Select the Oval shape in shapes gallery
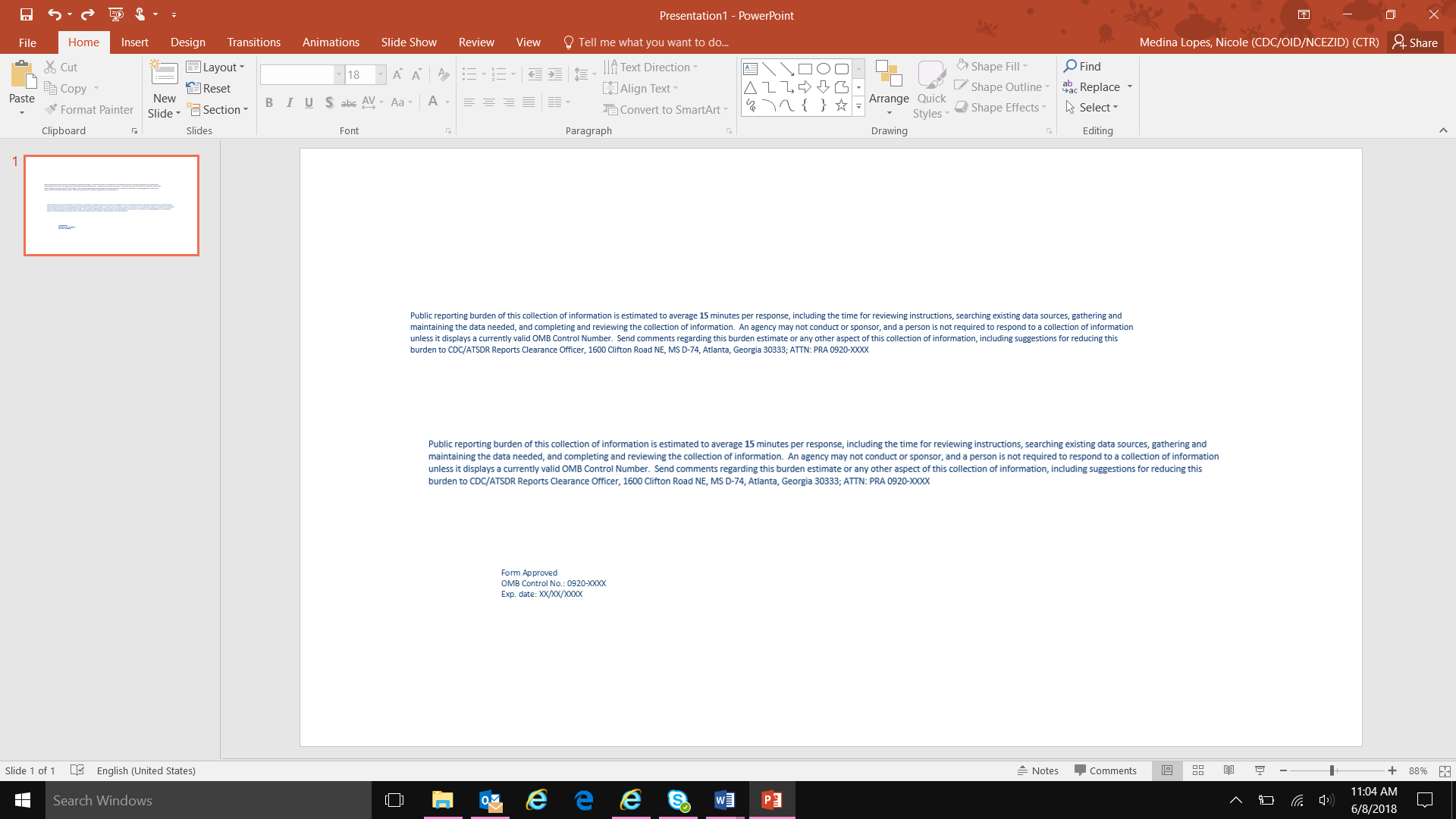This screenshot has width=1456, height=819. point(823,68)
